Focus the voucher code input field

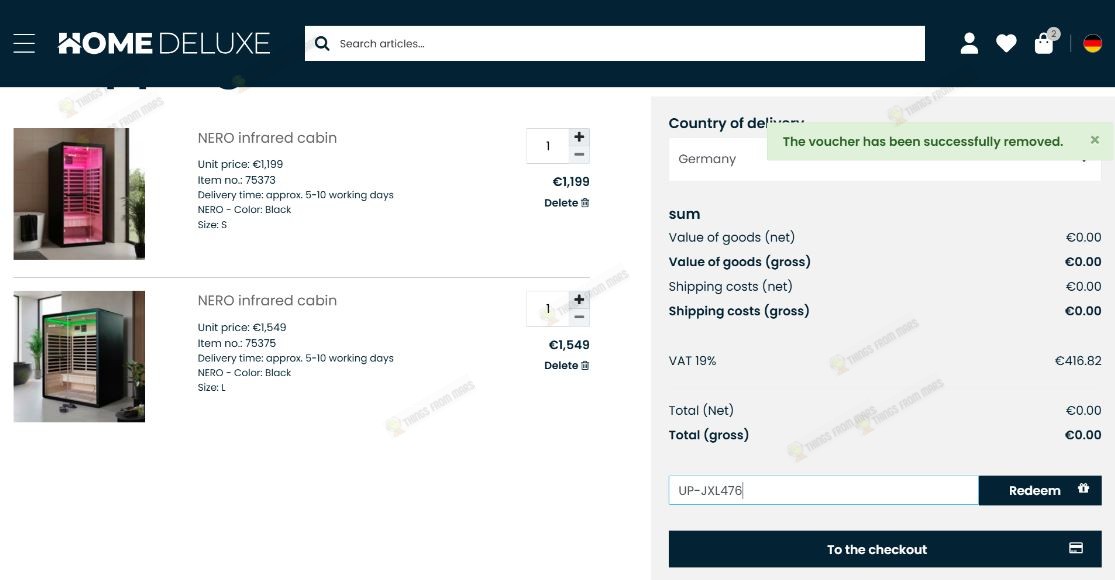[823, 490]
